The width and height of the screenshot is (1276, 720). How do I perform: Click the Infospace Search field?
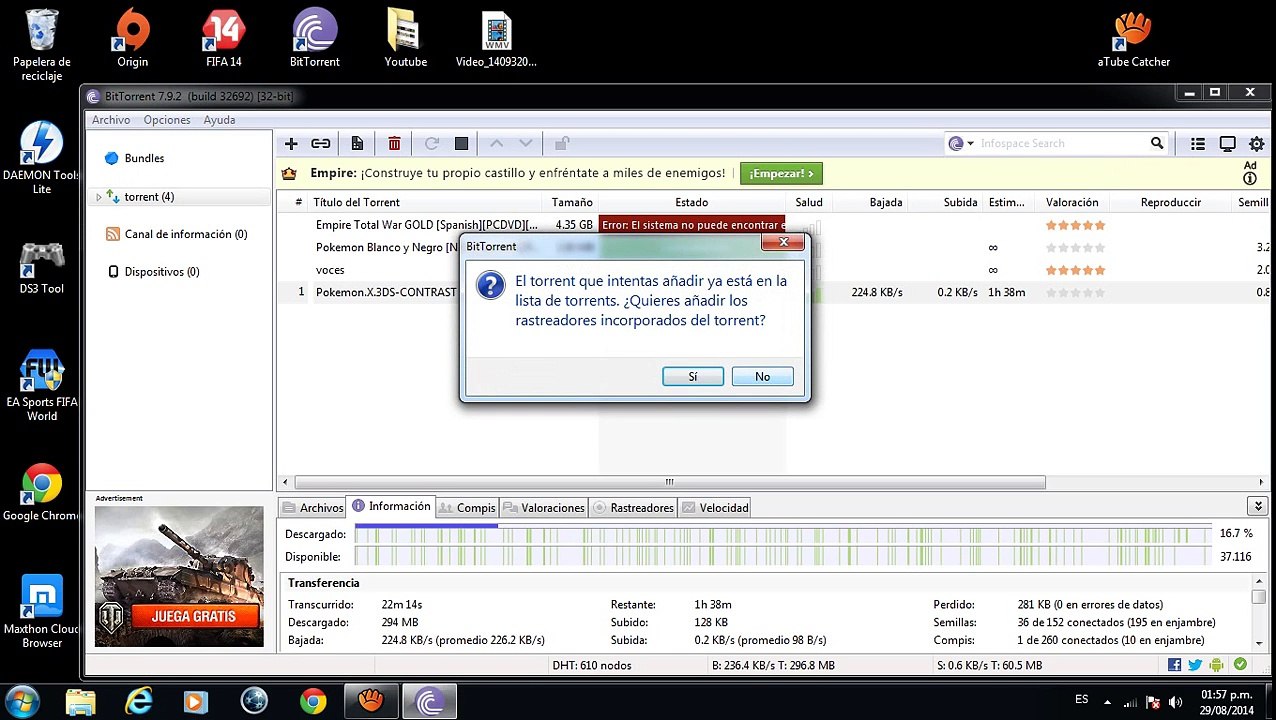click(x=1062, y=143)
